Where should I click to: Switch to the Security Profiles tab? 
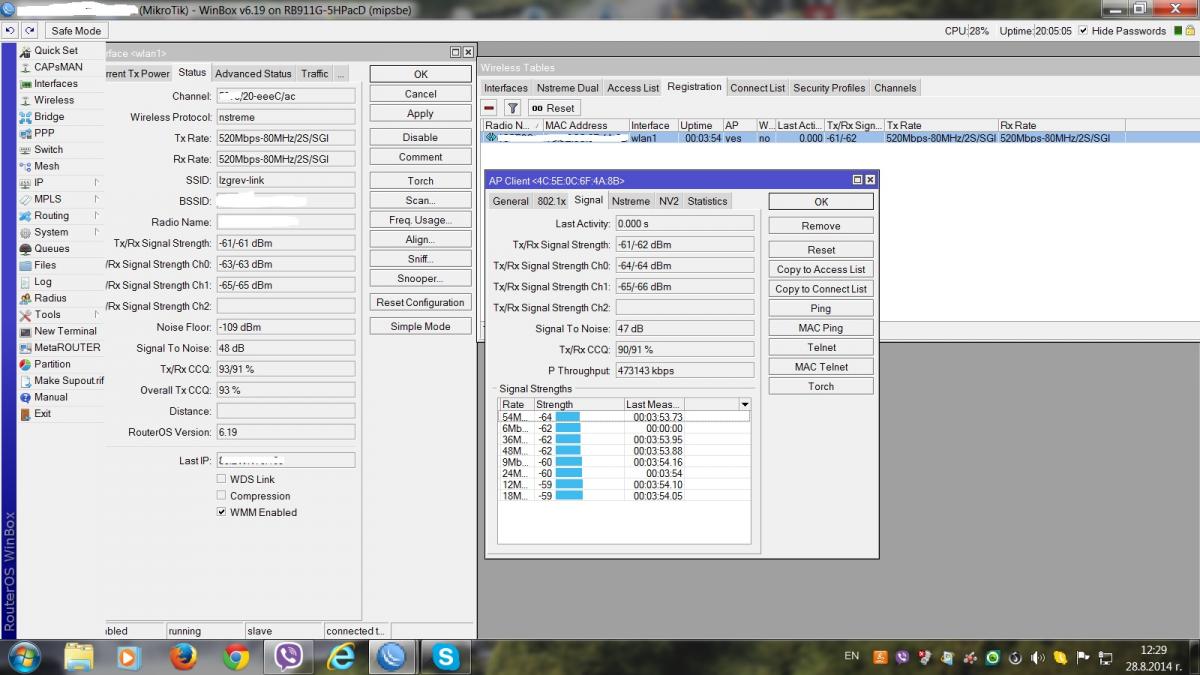click(829, 88)
